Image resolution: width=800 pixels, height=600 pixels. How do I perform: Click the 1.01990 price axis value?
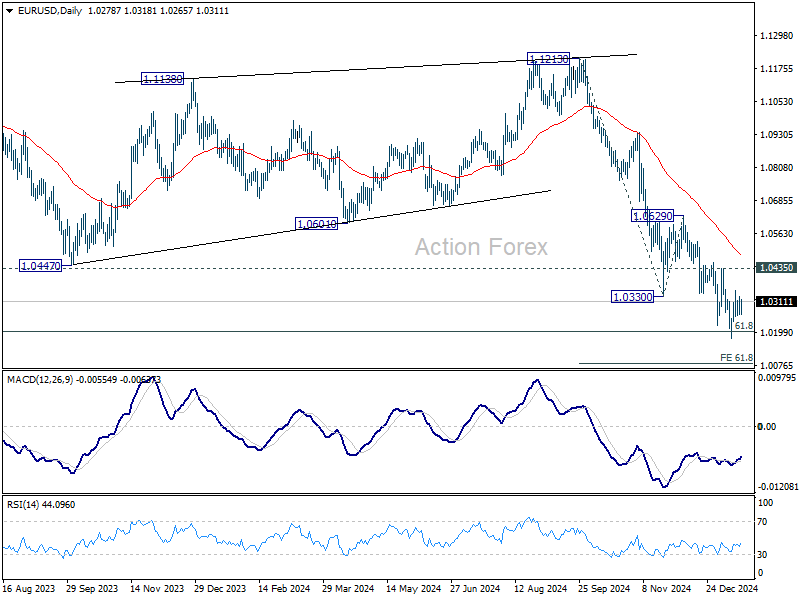[777, 332]
